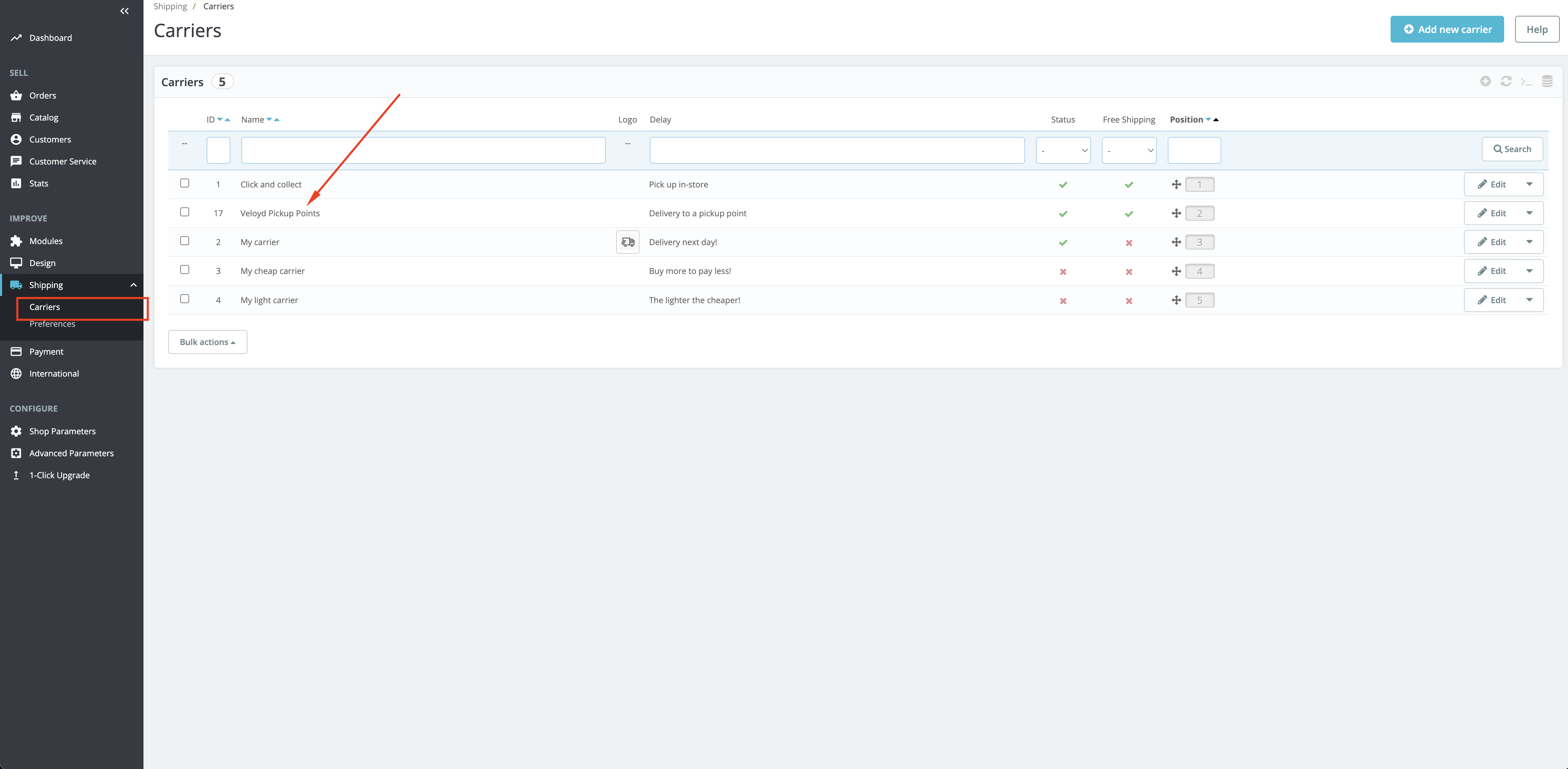Screen dimensions: 1568x769
Task: Enable My cheap carrier status red cross
Action: click(1063, 272)
